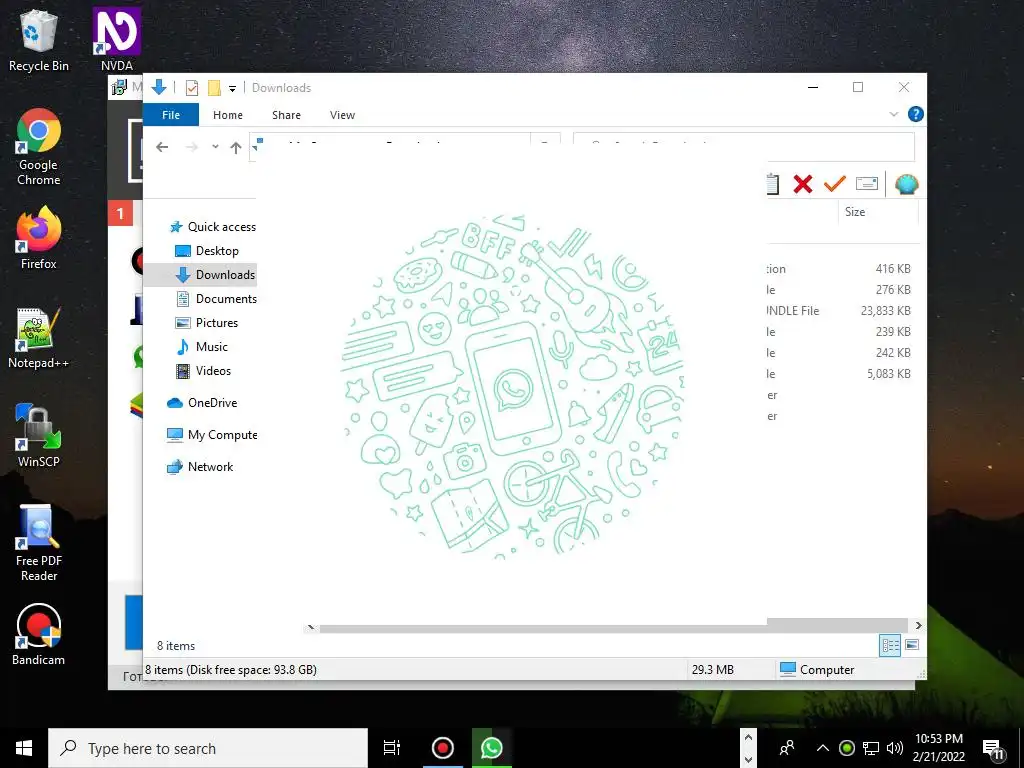The image size is (1024, 768).
Task: Open WinSCP desktop shortcut
Action: tap(39, 436)
